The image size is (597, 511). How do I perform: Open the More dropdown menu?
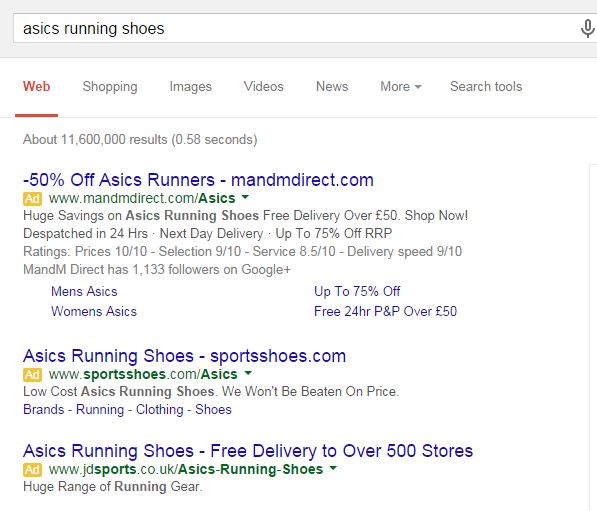click(x=401, y=86)
